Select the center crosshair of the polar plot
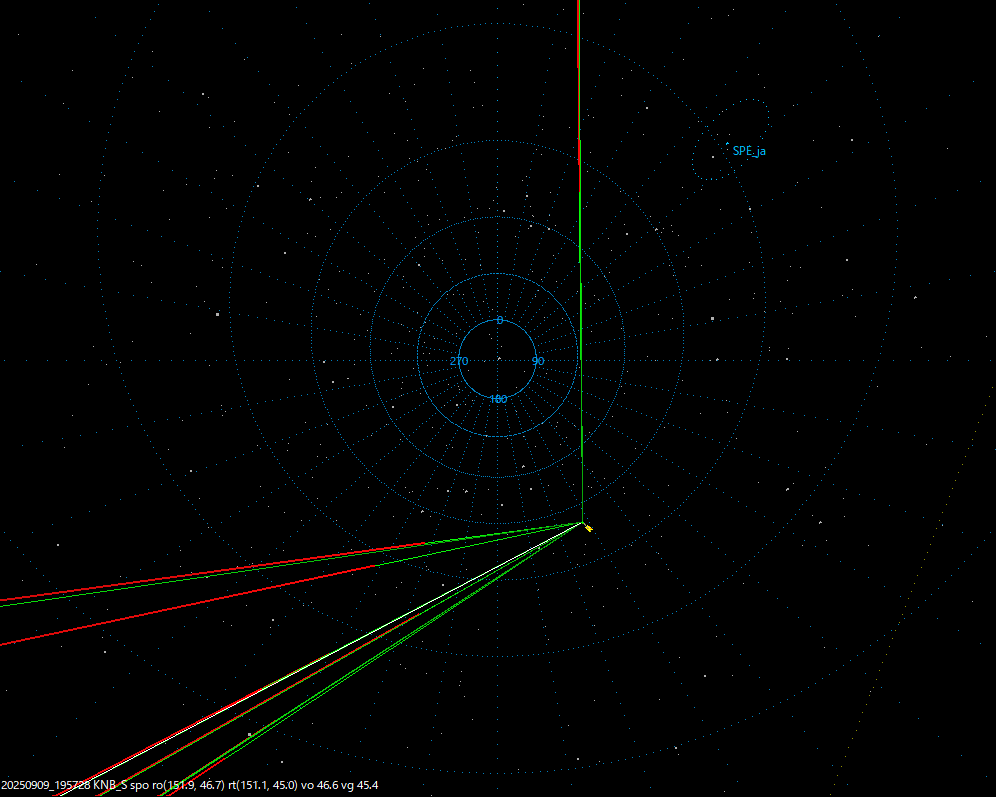 pos(499,360)
